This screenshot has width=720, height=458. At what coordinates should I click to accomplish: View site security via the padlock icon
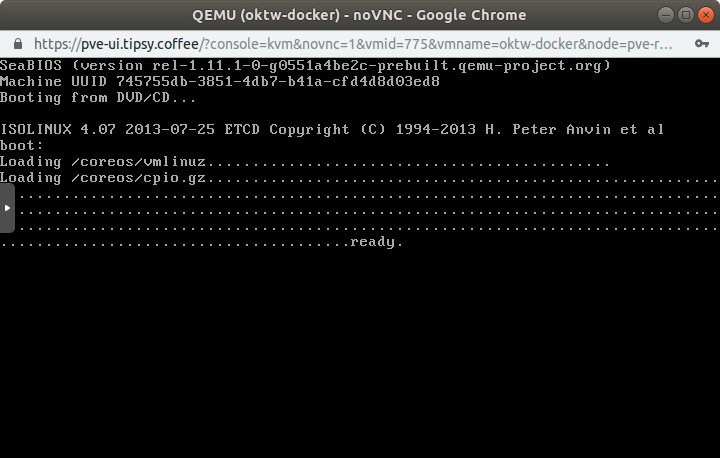tap(18, 44)
